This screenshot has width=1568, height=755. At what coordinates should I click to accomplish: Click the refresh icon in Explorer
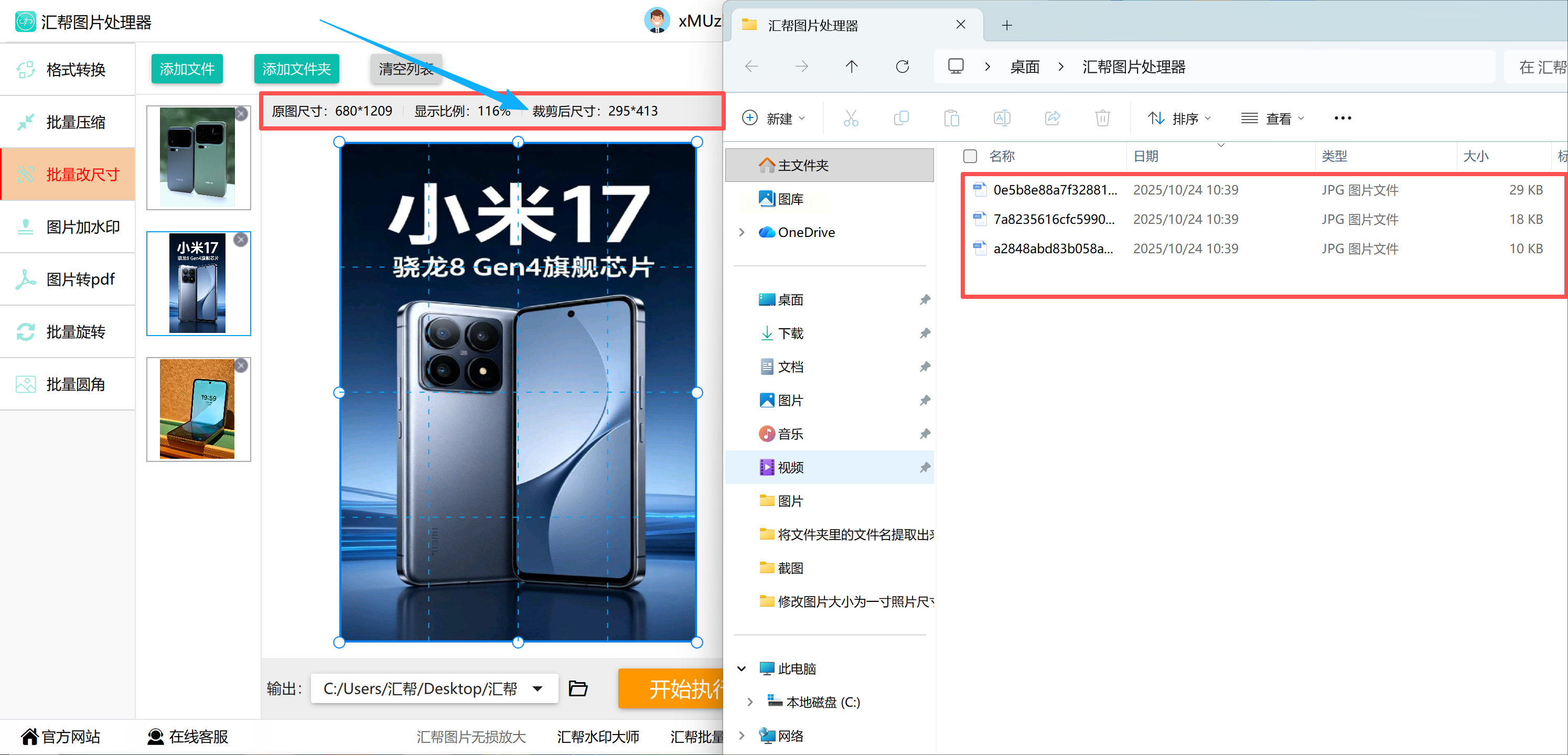902,66
